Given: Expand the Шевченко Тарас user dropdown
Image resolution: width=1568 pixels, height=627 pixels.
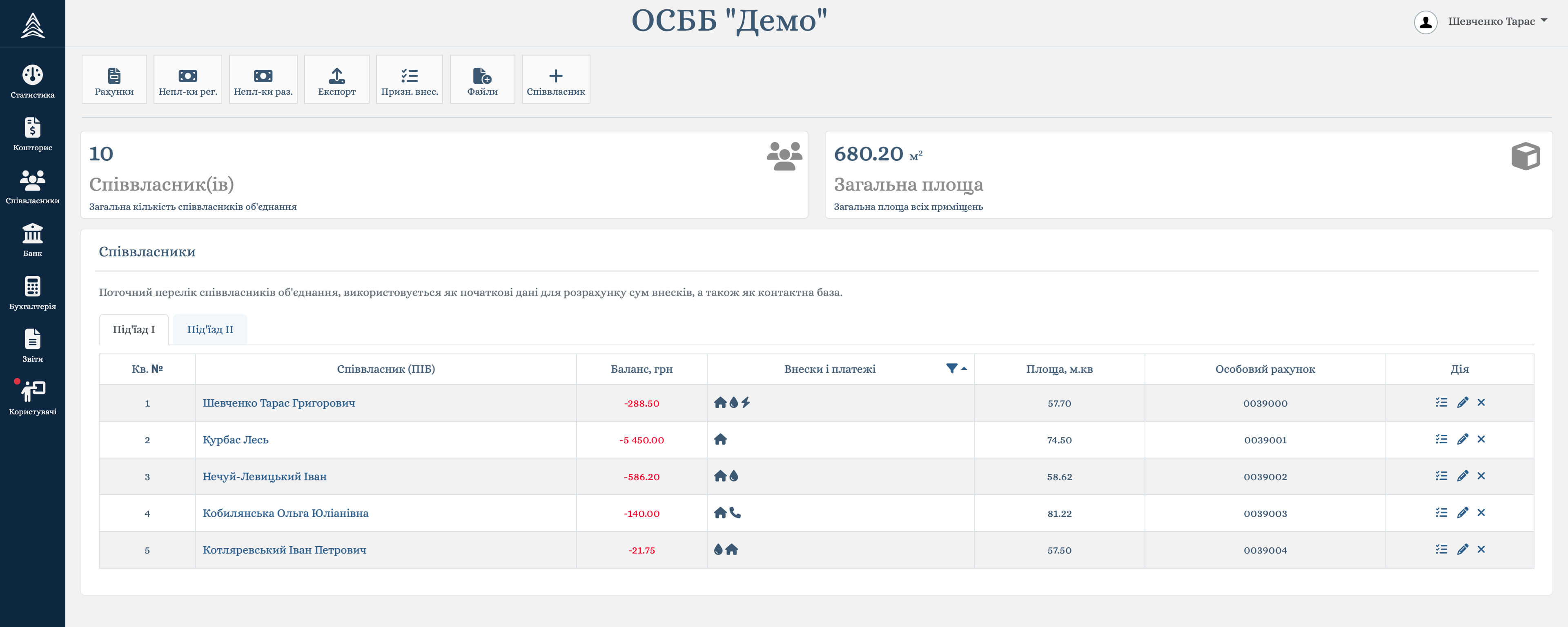Looking at the screenshot, I should 1497,22.
